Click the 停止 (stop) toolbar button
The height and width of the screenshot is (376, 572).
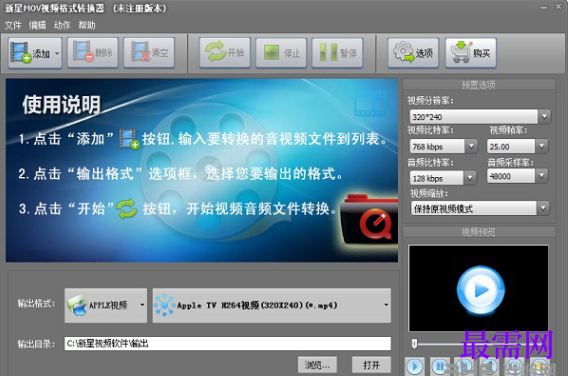[x=281, y=53]
